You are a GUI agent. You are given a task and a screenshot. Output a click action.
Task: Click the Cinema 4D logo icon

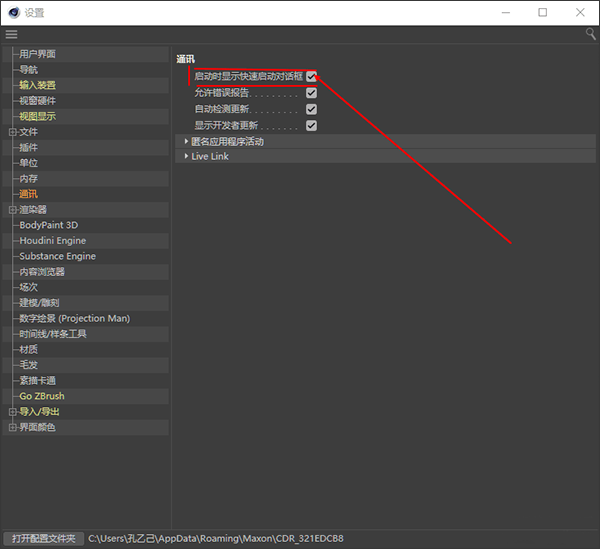tap(14, 13)
